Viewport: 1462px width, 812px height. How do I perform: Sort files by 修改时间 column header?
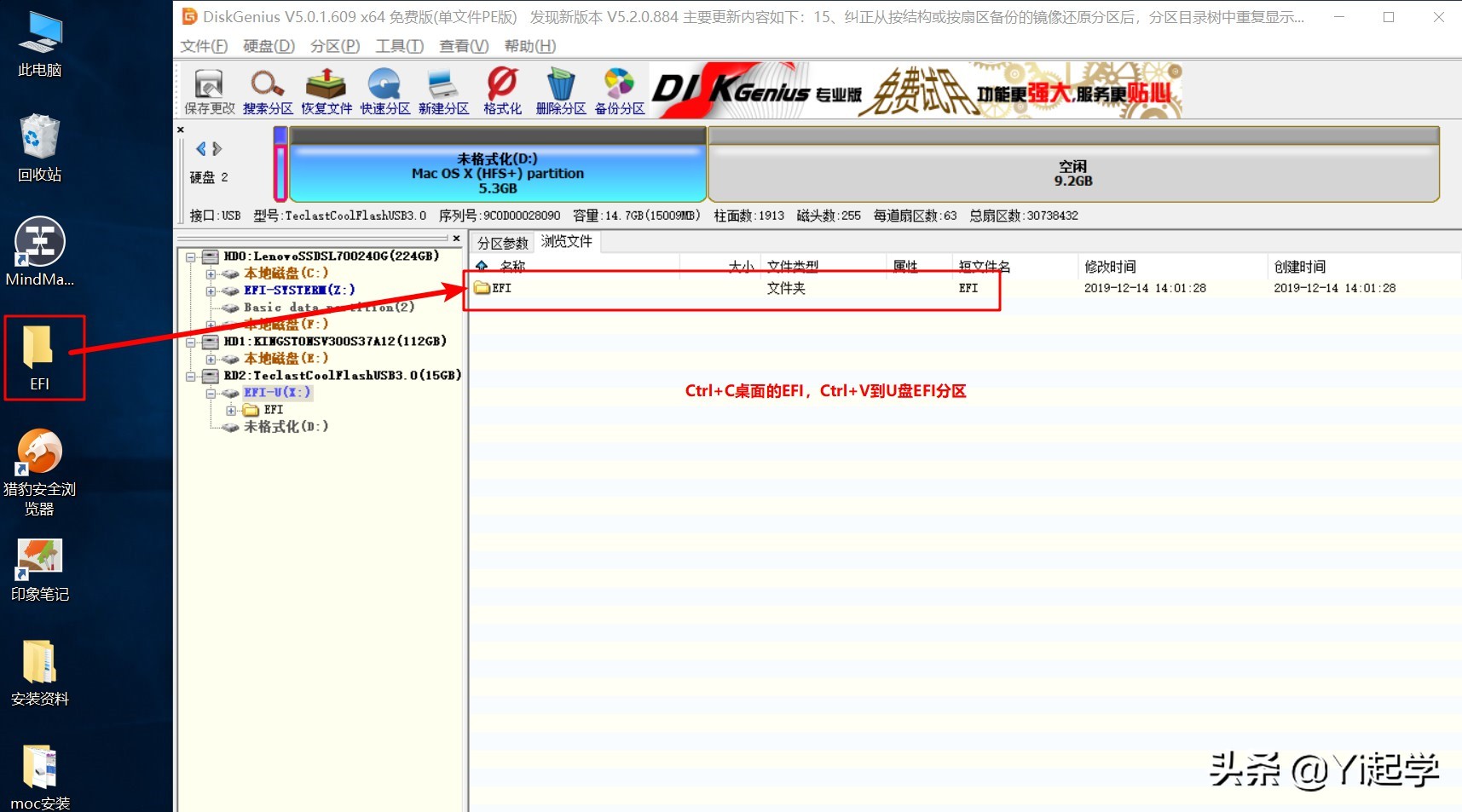(x=1110, y=267)
